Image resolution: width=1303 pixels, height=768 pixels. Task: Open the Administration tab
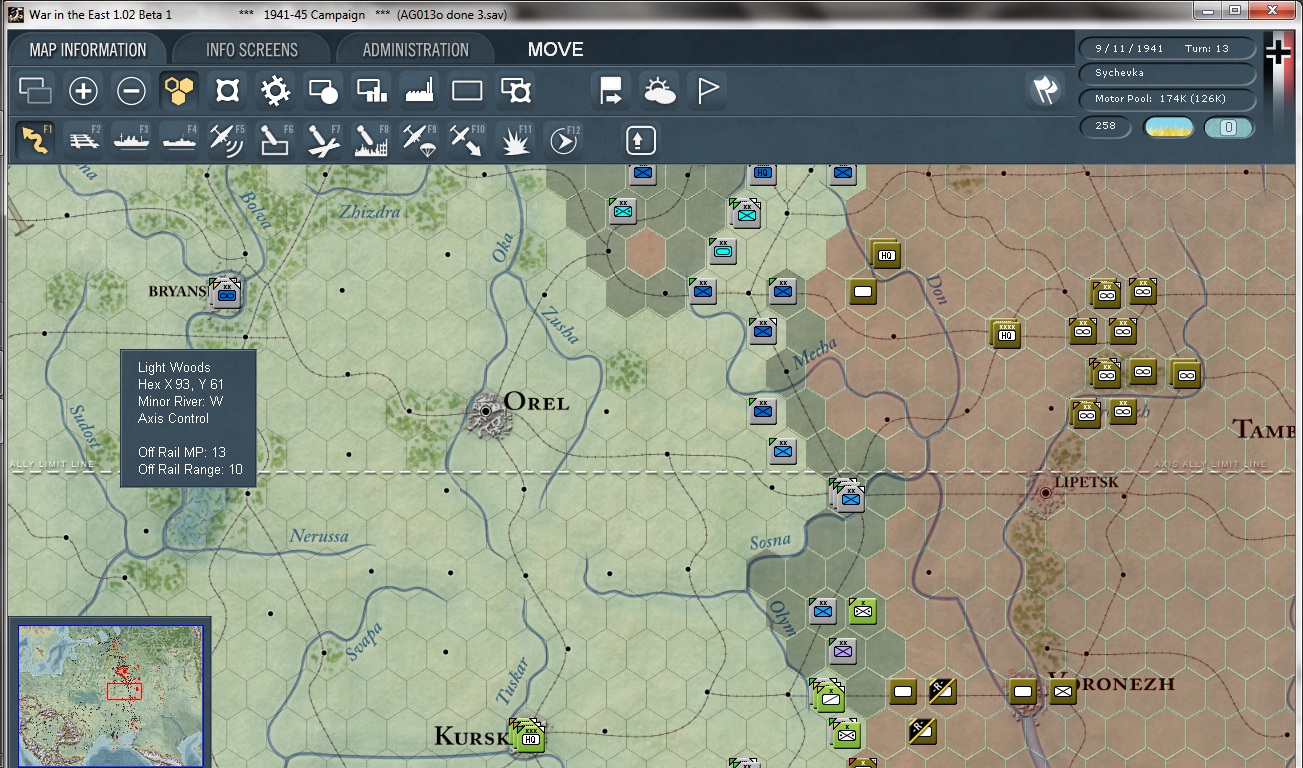(x=415, y=50)
